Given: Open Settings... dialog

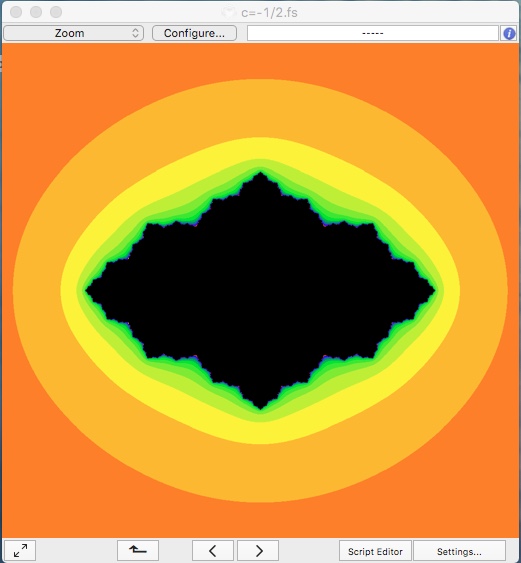Looking at the screenshot, I should click(x=459, y=551).
